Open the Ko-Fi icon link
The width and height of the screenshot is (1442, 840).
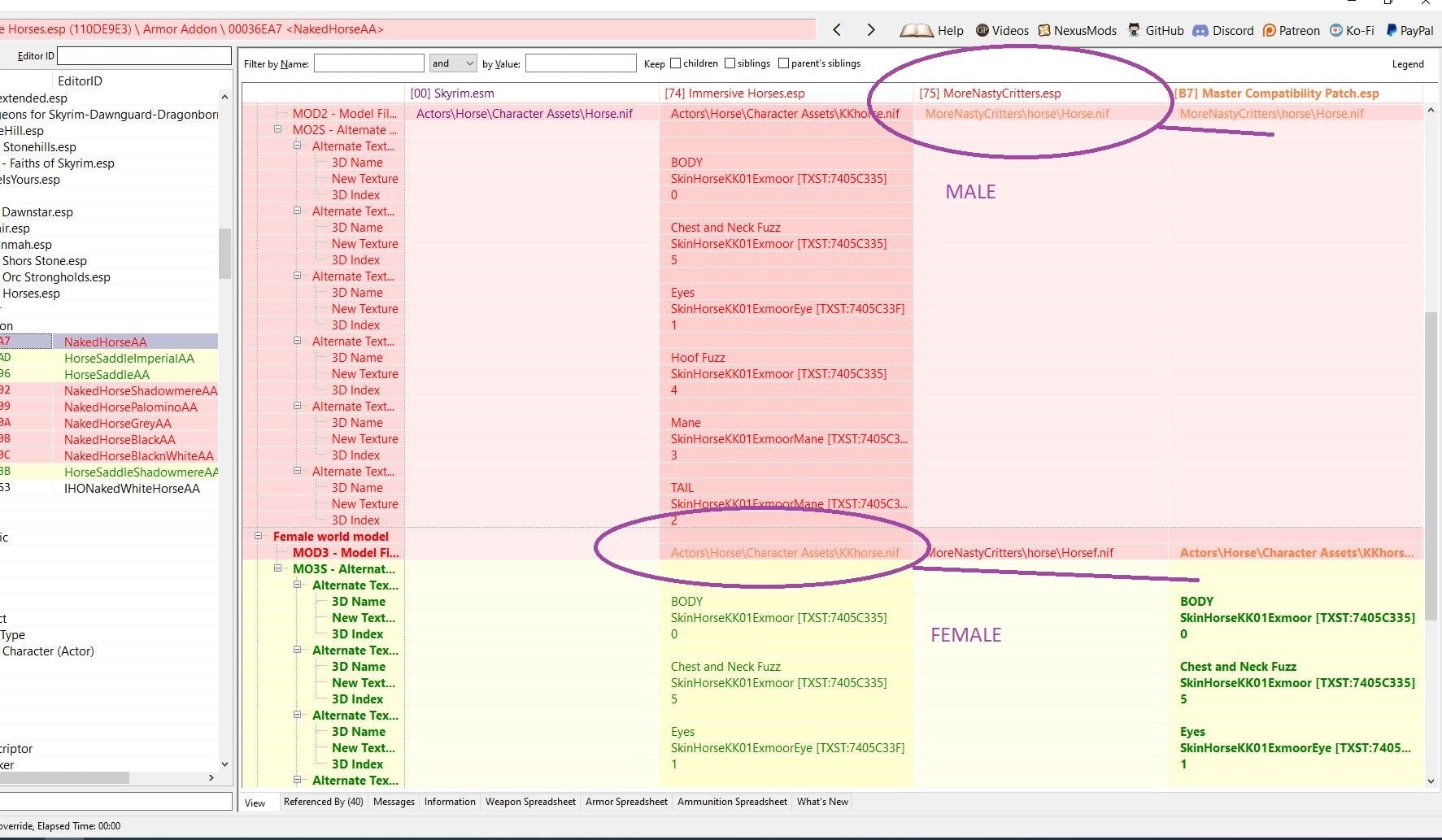click(1336, 30)
